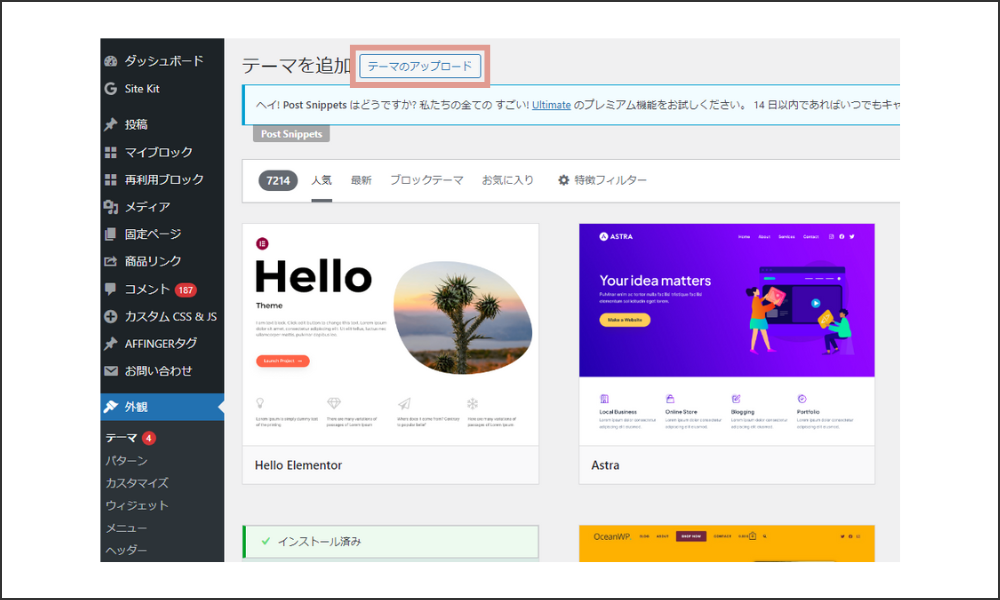1000x600 pixels.
Task: Open お問い合わせ menu item
Action: [158, 371]
